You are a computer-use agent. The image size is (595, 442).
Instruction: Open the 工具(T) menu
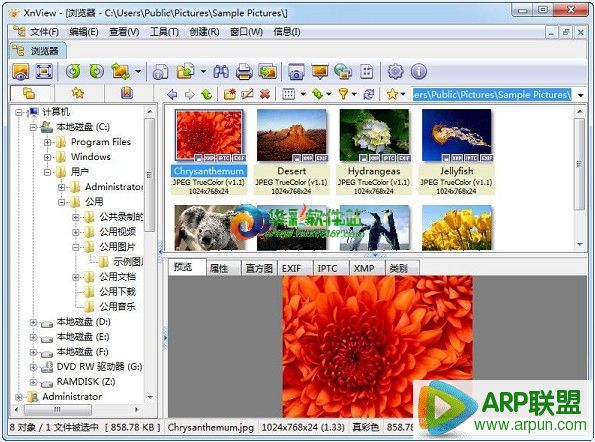click(x=164, y=32)
